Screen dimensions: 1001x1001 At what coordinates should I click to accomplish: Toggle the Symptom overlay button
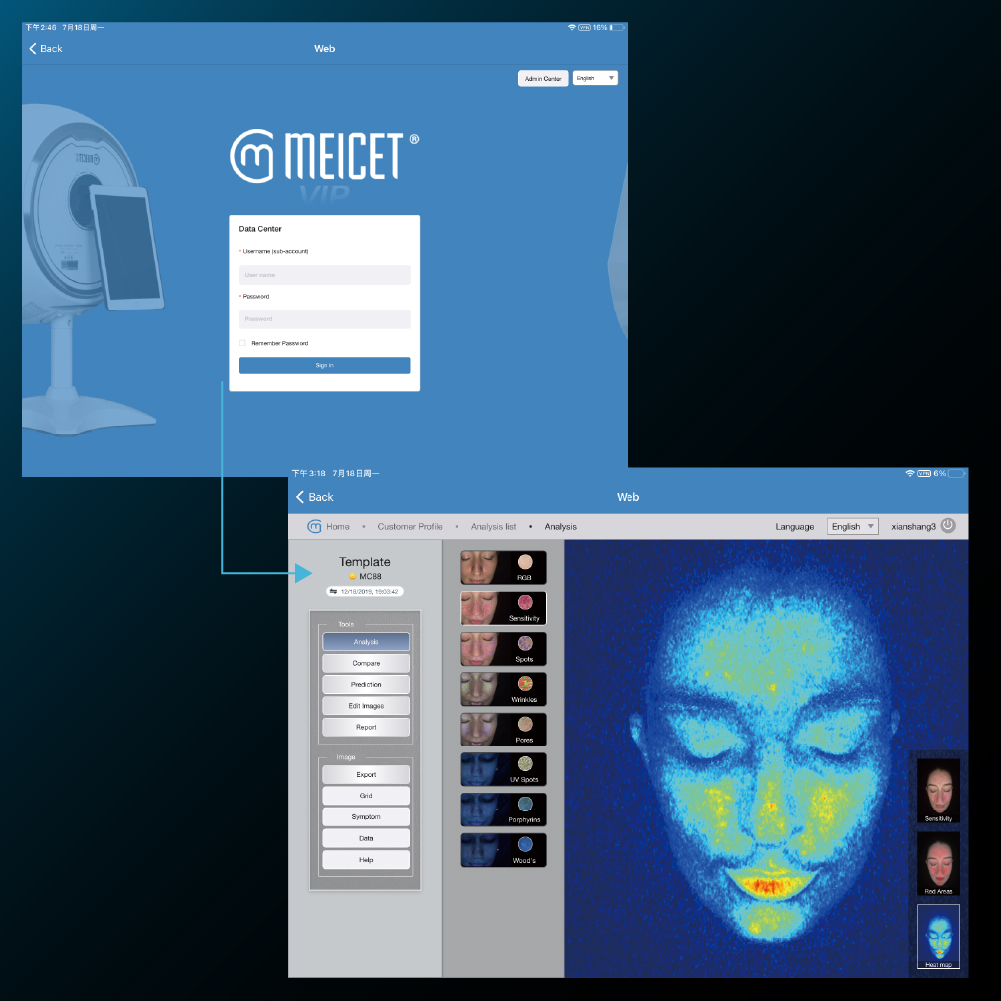click(x=366, y=817)
